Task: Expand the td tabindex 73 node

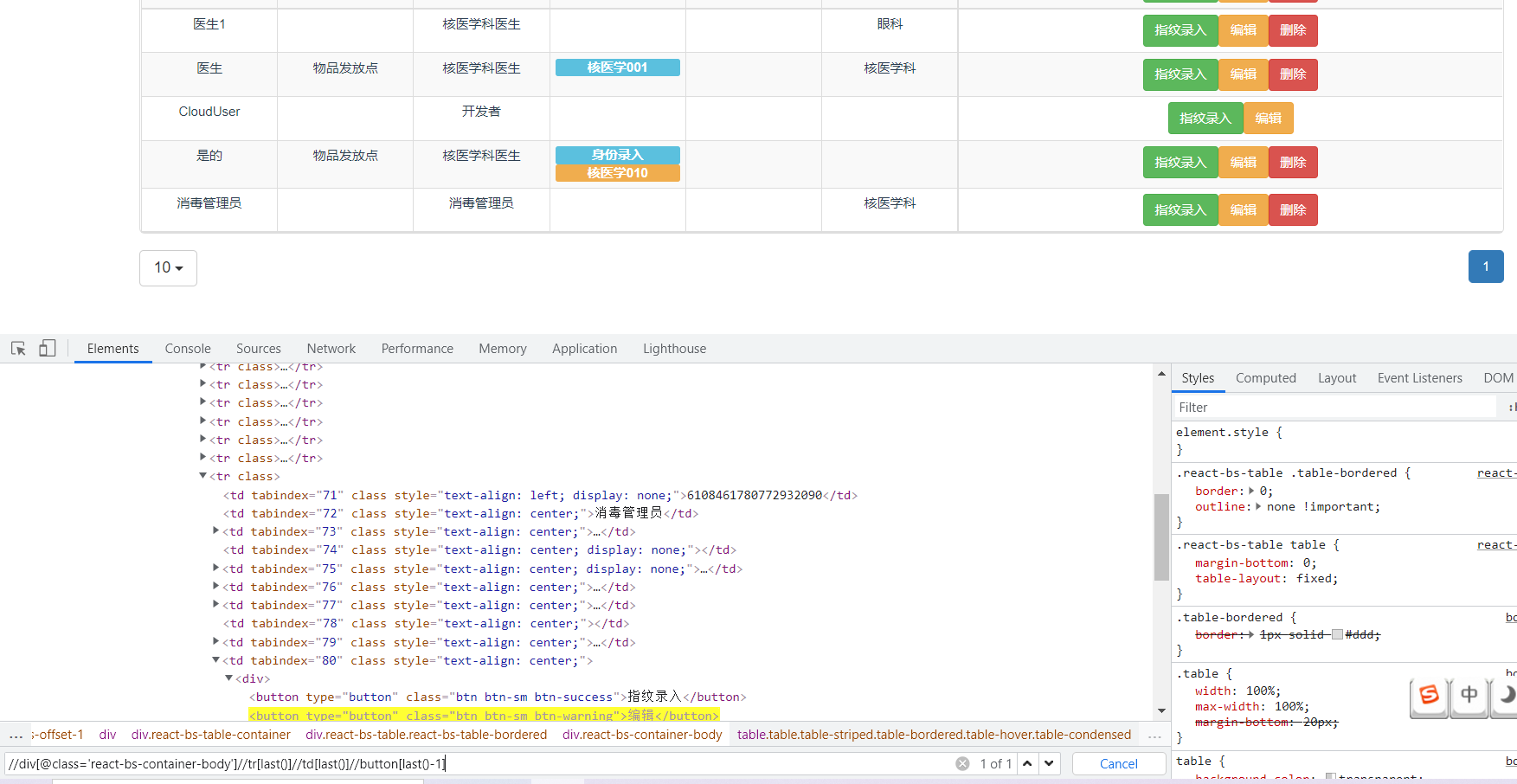Action: [216, 531]
